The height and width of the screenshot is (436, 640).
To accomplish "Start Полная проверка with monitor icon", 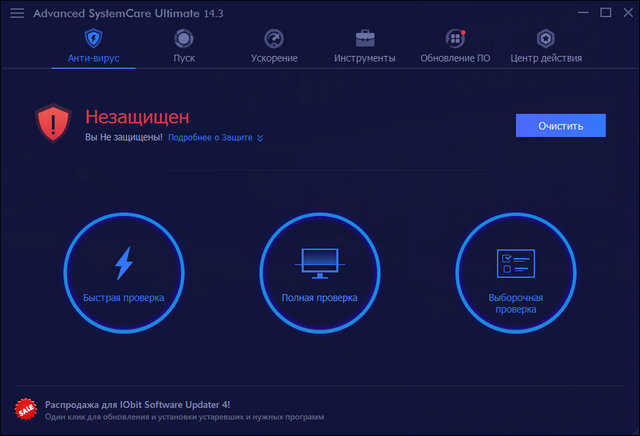I will pyautogui.click(x=319, y=271).
